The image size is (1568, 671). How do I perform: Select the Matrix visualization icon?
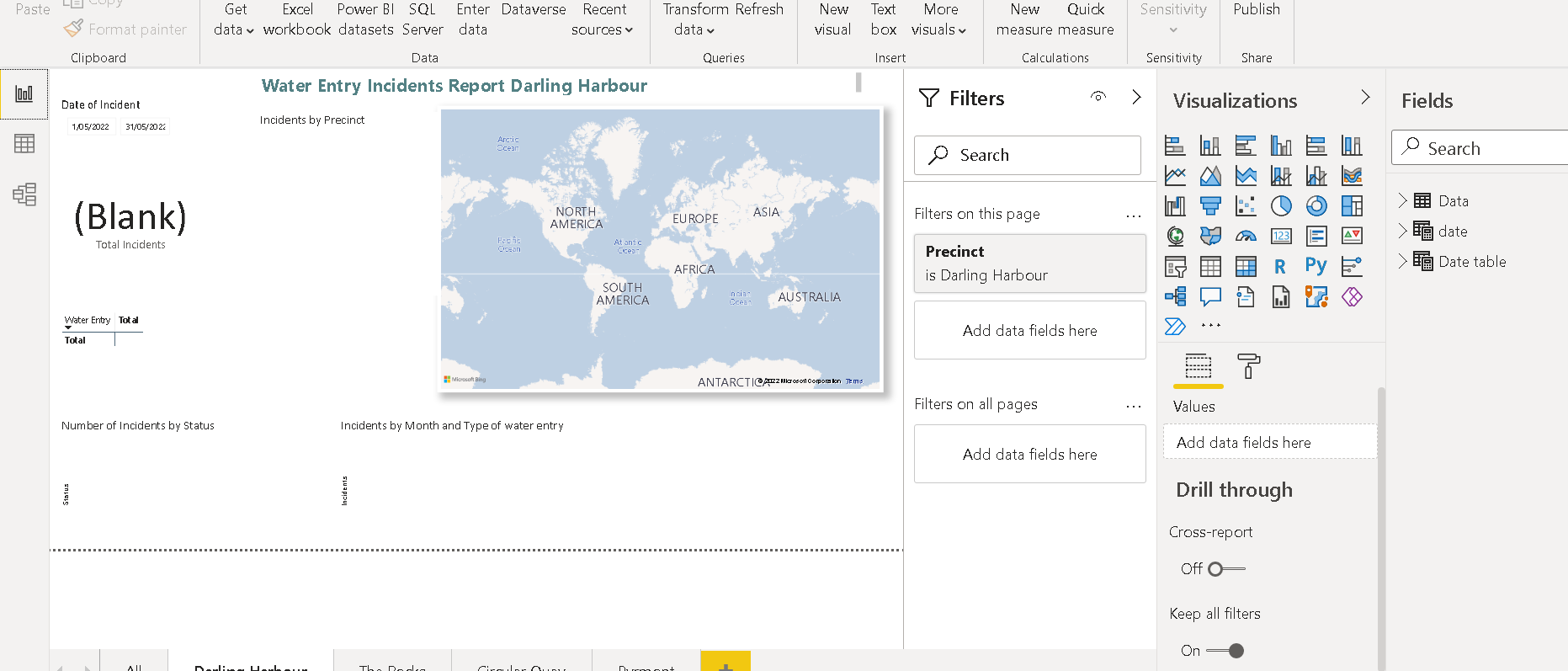[1246, 267]
